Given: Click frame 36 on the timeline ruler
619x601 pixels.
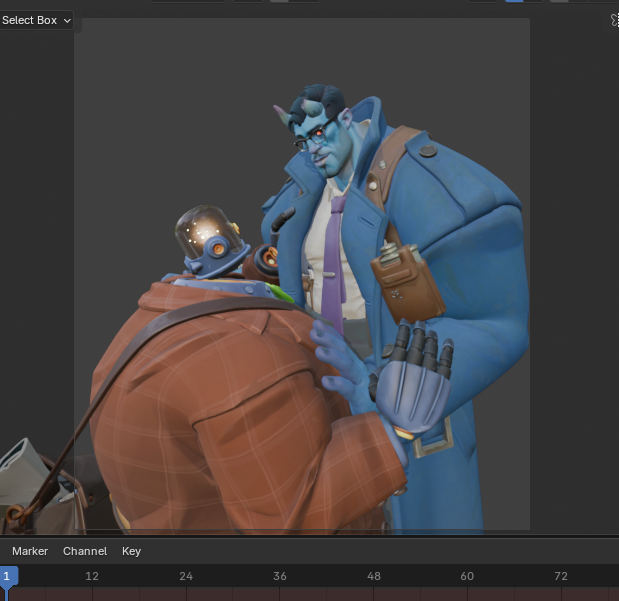Looking at the screenshot, I should [x=279, y=576].
